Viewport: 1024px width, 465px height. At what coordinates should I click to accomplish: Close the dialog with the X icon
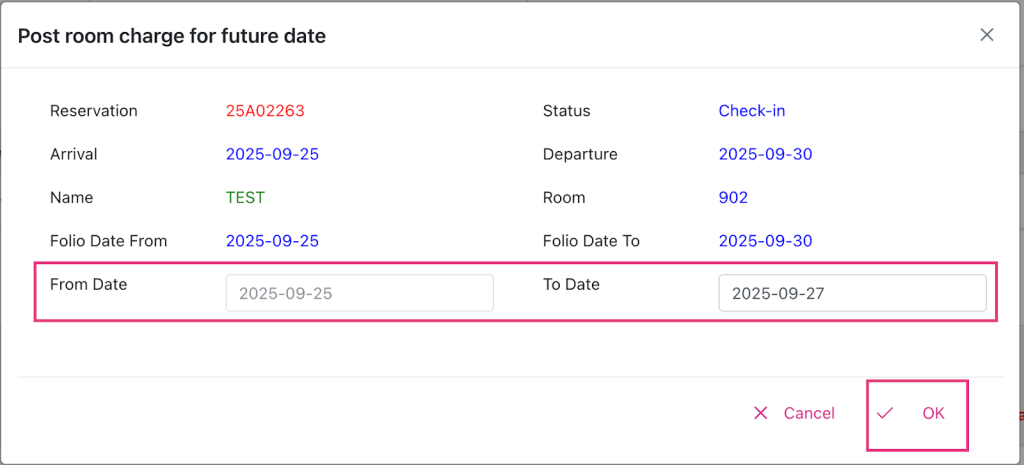[986, 35]
